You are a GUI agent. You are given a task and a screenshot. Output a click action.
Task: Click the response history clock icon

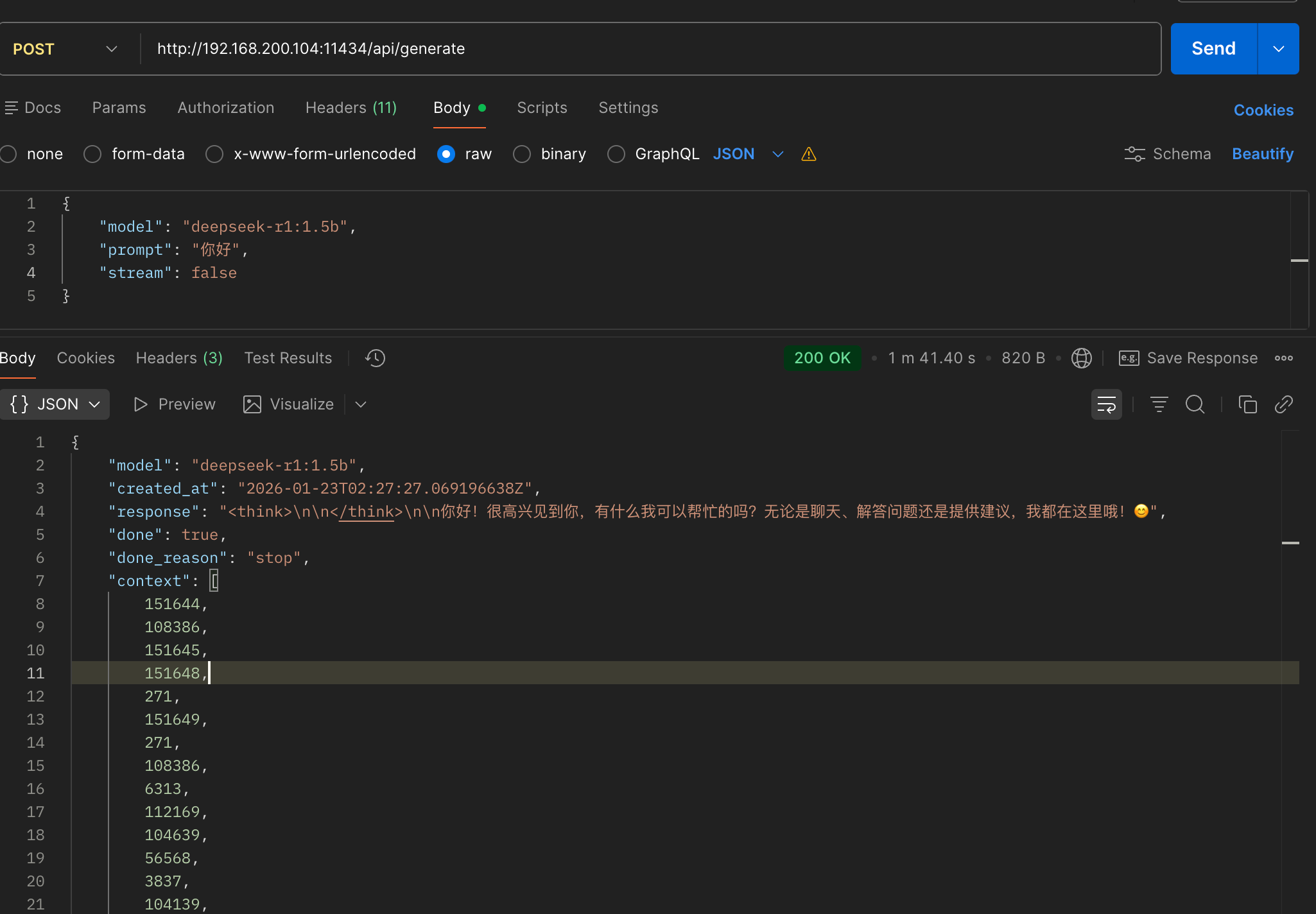tap(375, 358)
